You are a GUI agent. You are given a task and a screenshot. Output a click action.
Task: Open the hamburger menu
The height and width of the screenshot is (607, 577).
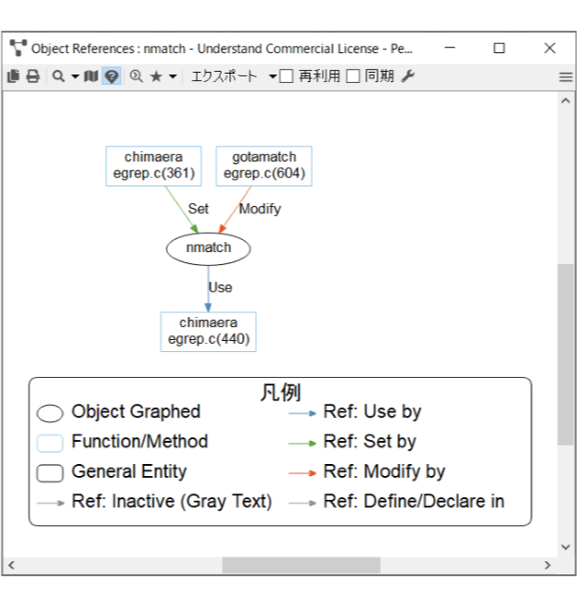click(566, 77)
